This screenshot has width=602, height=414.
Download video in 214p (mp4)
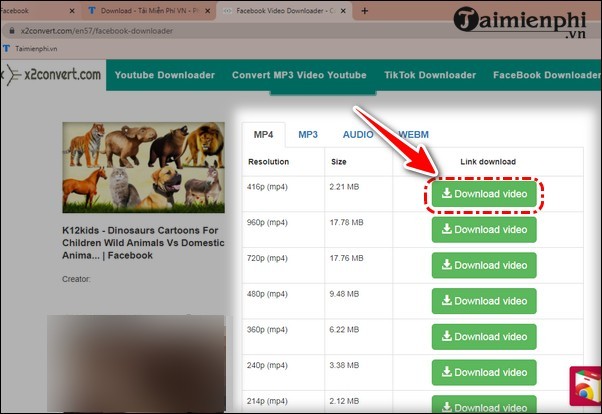[484, 404]
